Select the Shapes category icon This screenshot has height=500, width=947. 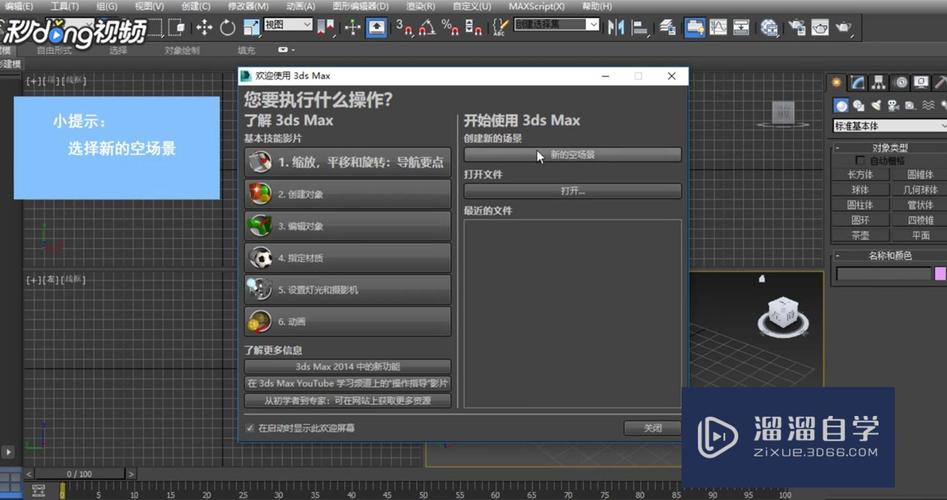tap(858, 106)
